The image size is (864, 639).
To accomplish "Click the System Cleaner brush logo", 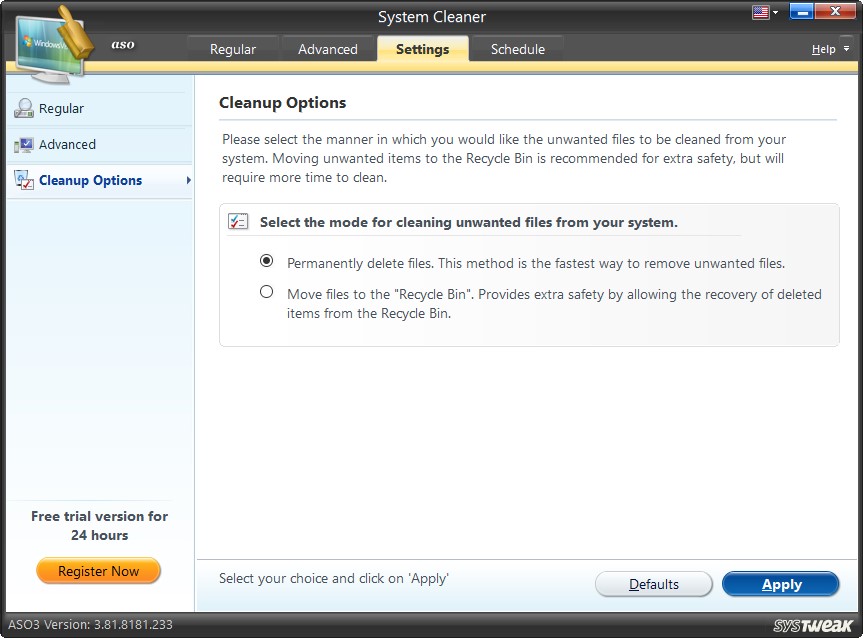I will [x=55, y=45].
